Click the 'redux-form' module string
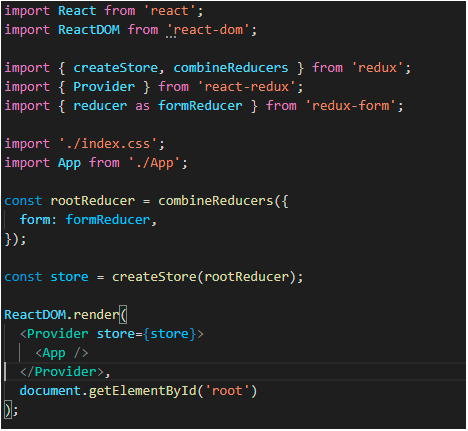The width and height of the screenshot is (468, 431). pos(351,106)
